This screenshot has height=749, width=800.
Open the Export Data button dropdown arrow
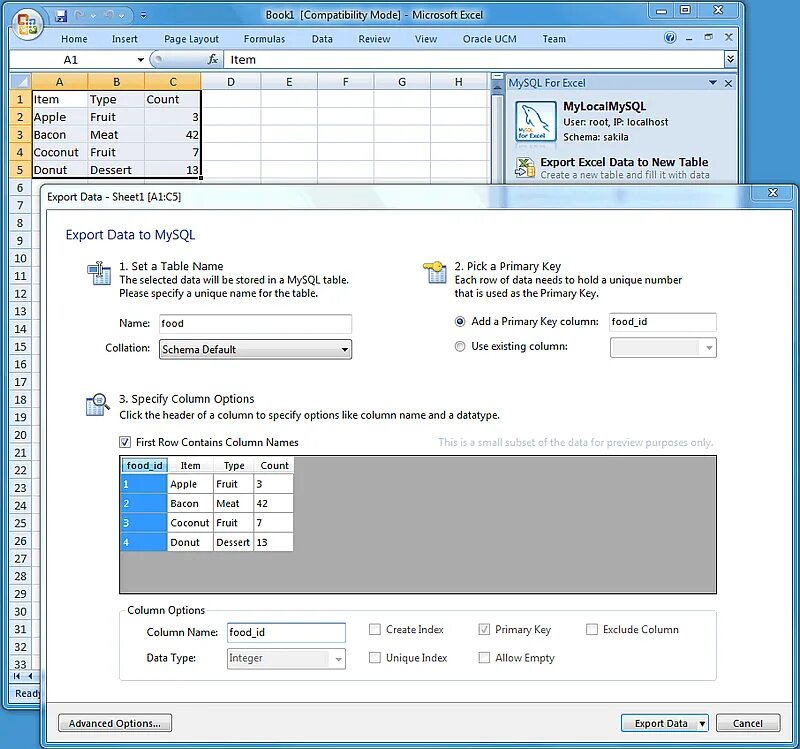pos(703,723)
